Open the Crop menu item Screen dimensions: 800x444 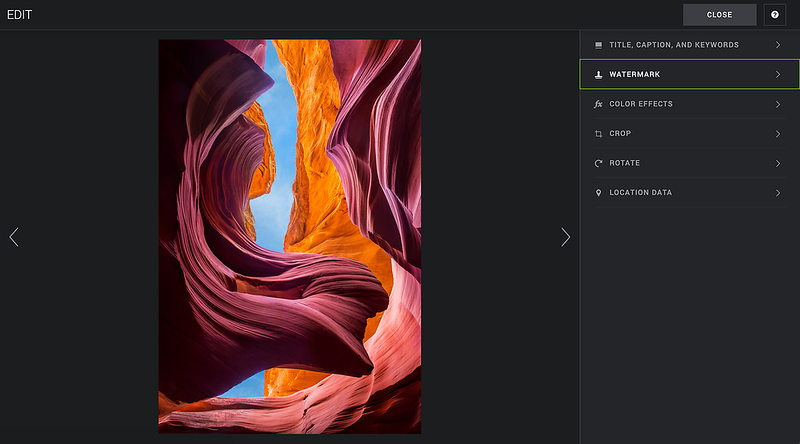pos(689,134)
